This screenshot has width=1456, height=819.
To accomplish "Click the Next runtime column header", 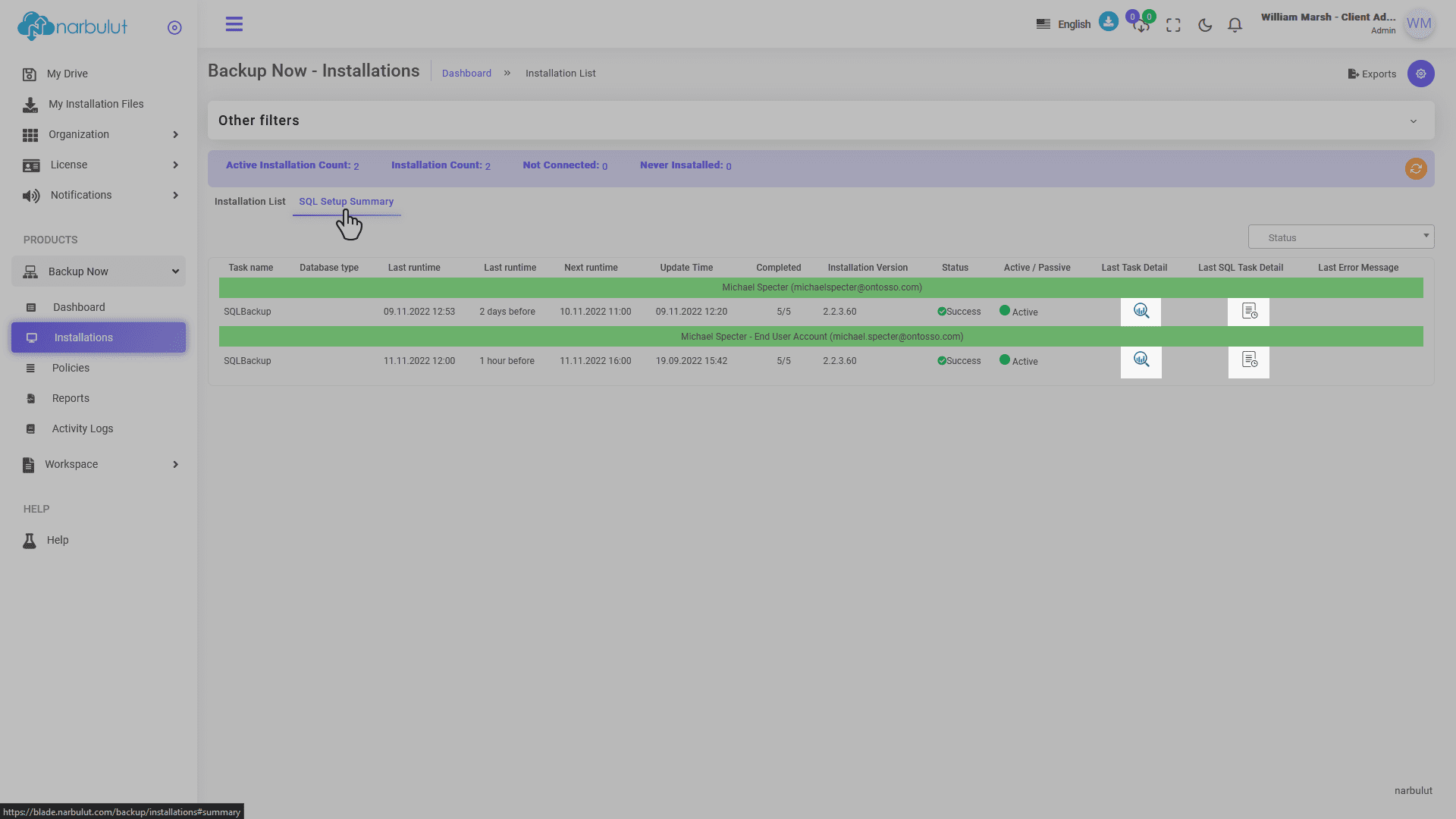I will point(591,268).
